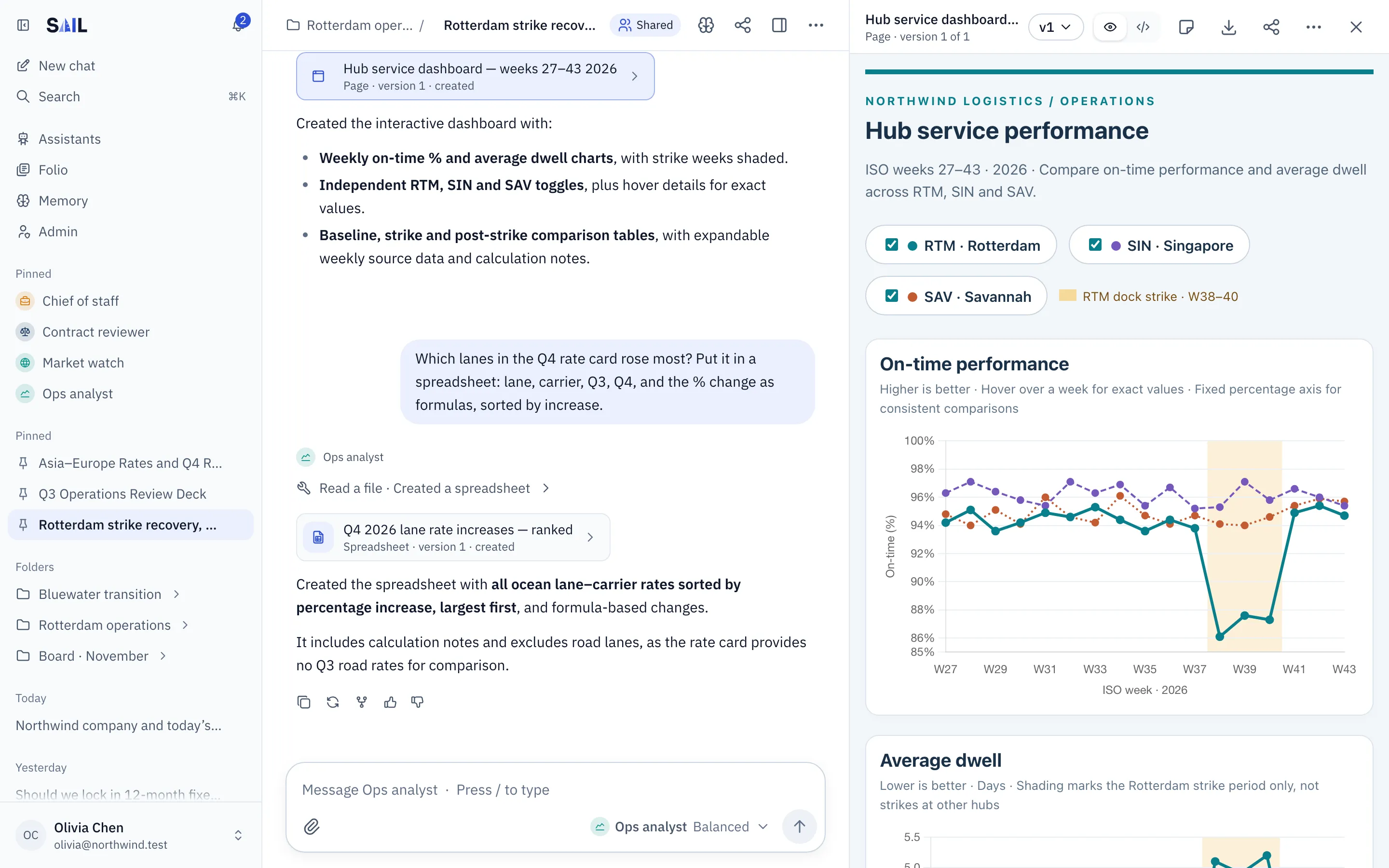Click the message input field
The height and width of the screenshot is (868, 1389).
click(x=556, y=790)
